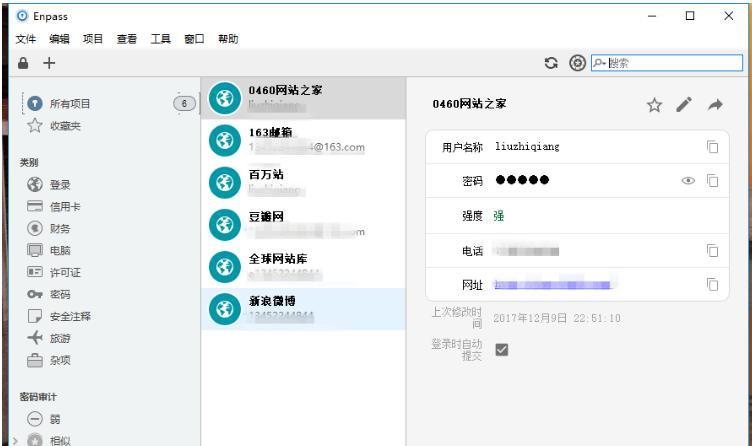Reveal password with the eye icon
This screenshot has height=446, width=752.
[x=688, y=181]
